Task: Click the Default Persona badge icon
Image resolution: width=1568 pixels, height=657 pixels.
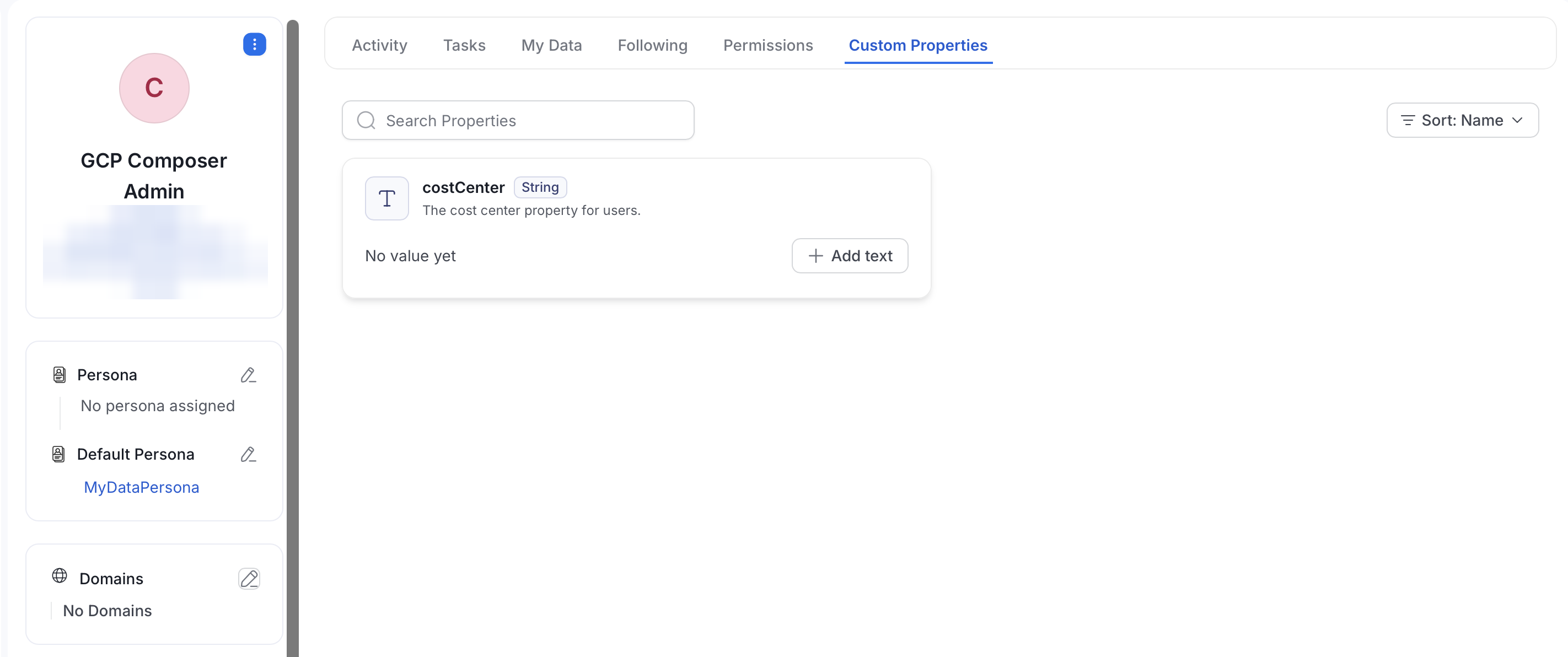Action: tap(58, 454)
